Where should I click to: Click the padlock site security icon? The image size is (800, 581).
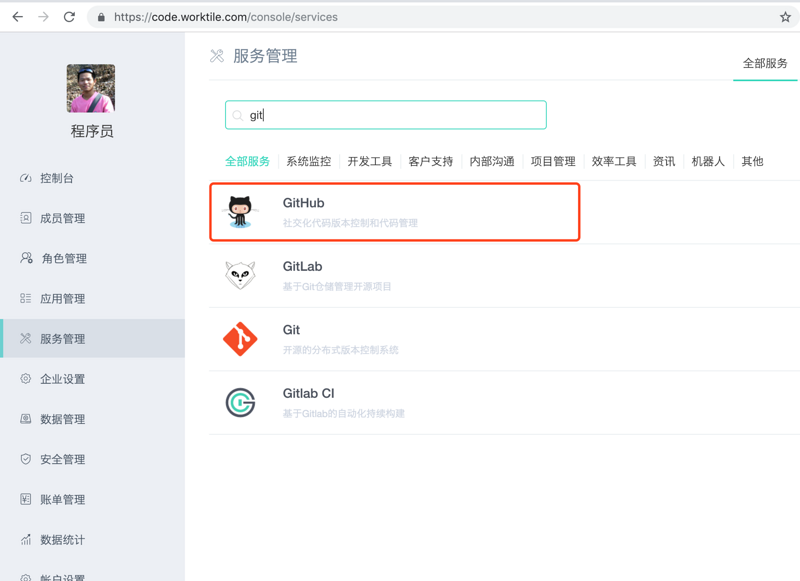(101, 17)
